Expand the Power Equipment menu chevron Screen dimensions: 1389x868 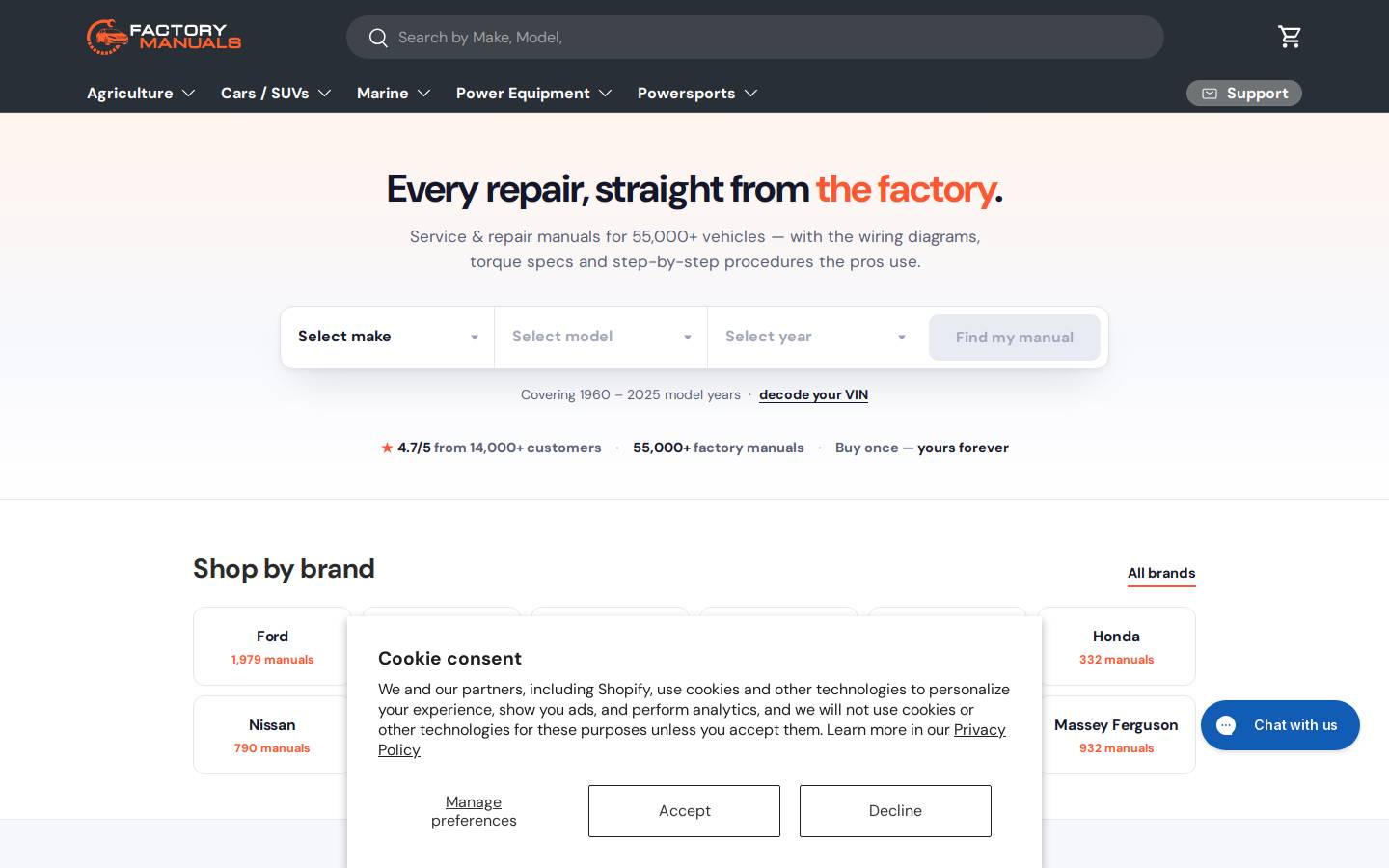click(605, 94)
